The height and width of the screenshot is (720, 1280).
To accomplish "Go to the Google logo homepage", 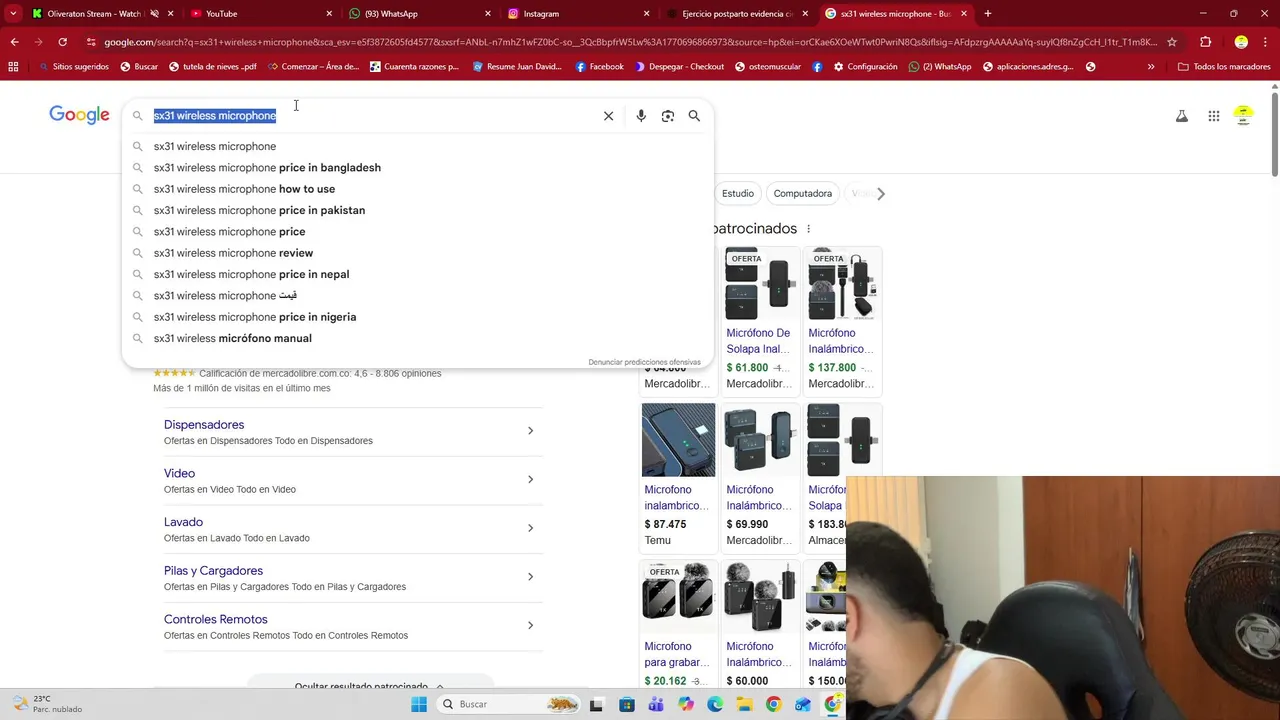I will [x=79, y=115].
